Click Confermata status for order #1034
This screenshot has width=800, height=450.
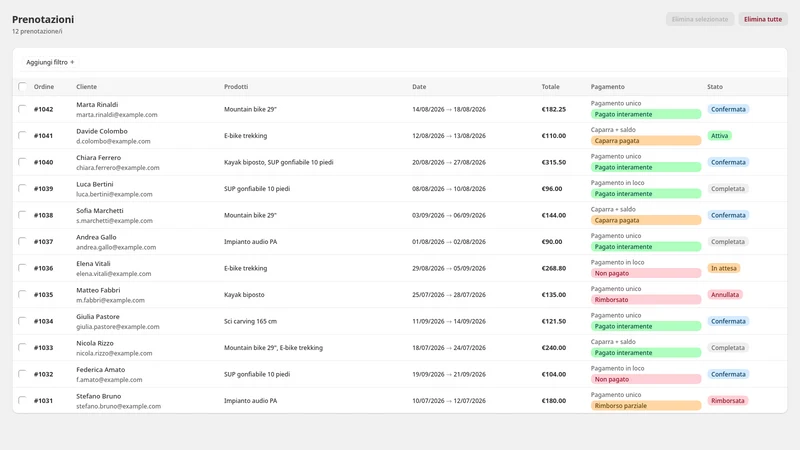pyautogui.click(x=728, y=321)
